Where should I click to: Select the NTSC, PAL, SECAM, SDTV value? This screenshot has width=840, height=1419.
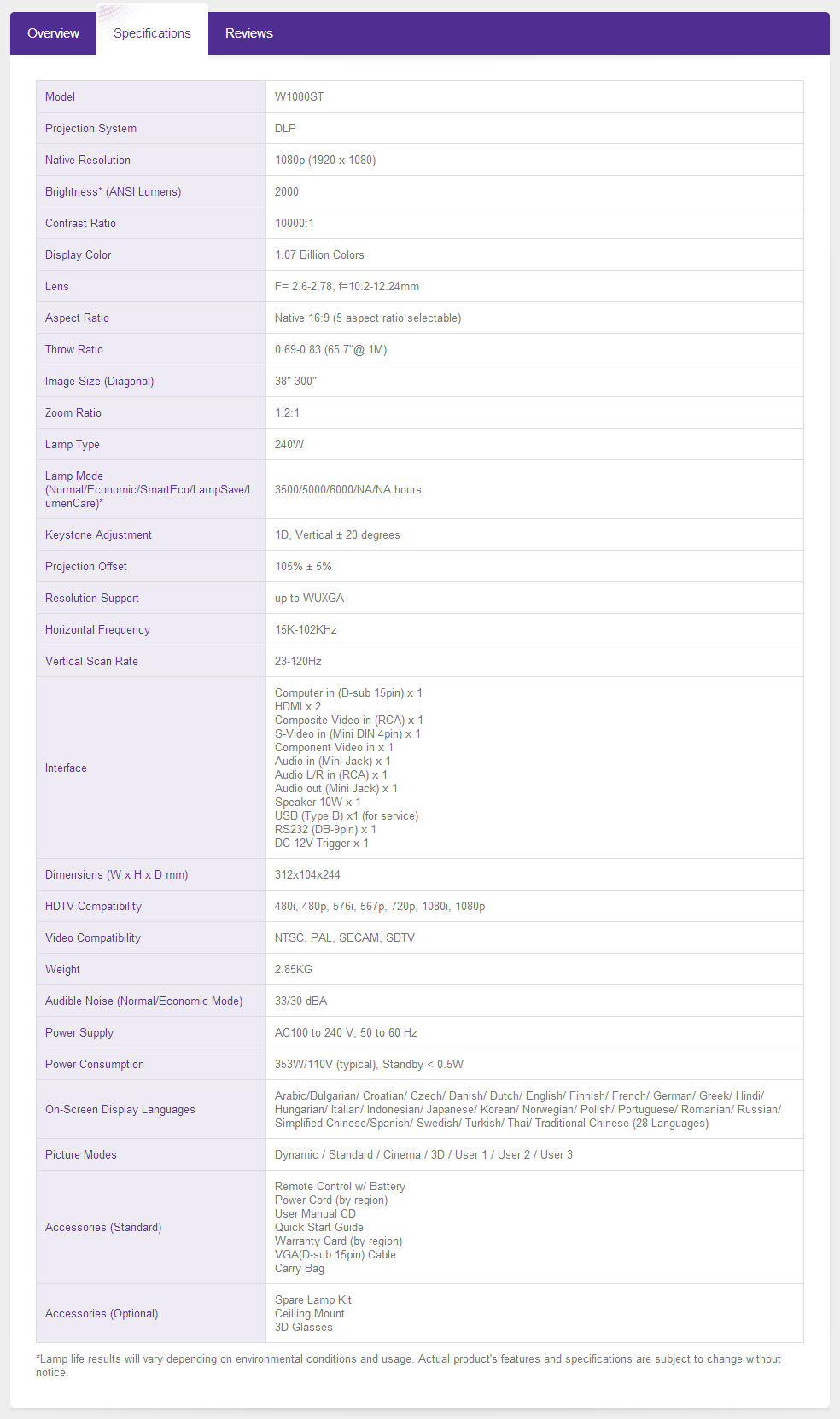[345, 937]
